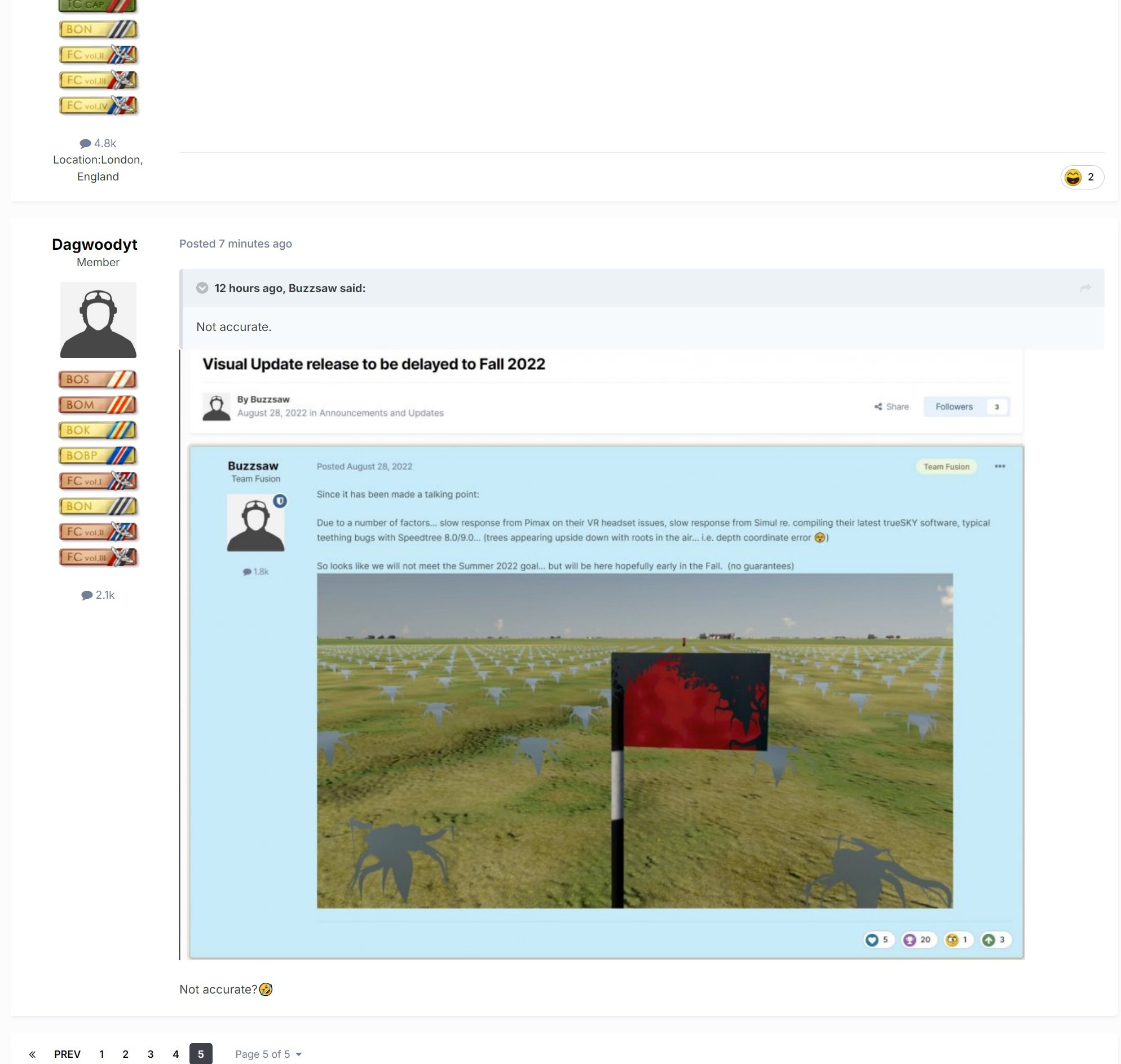
Task: Click the BON medal badge under Dagwoodyt
Action: click(98, 506)
